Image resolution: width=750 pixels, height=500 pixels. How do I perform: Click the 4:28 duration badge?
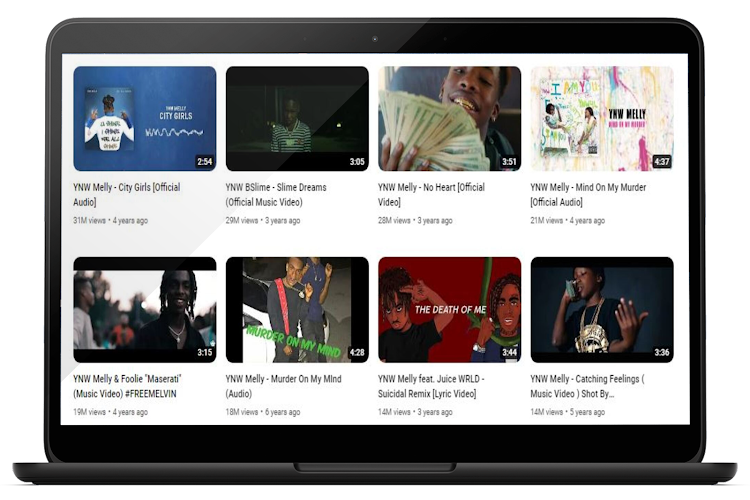[x=357, y=352]
